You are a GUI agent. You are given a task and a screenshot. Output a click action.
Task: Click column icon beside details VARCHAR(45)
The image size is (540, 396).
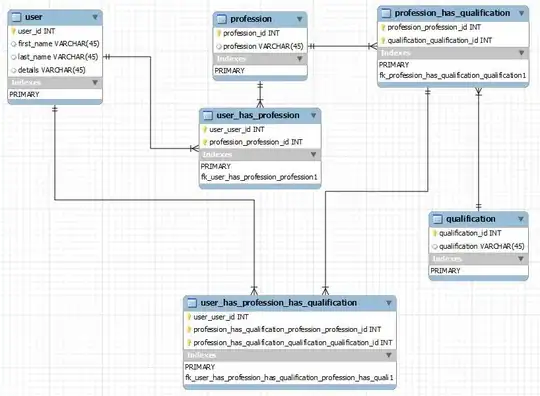14,70
